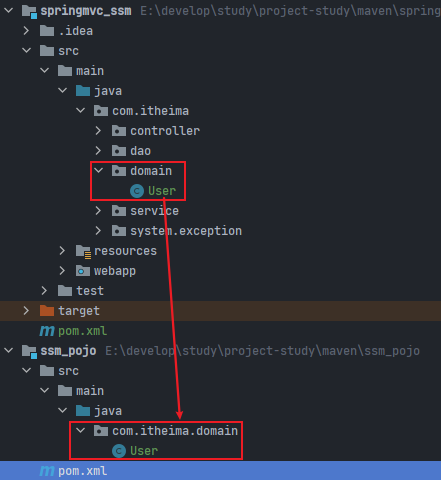Select the service package

154,211
